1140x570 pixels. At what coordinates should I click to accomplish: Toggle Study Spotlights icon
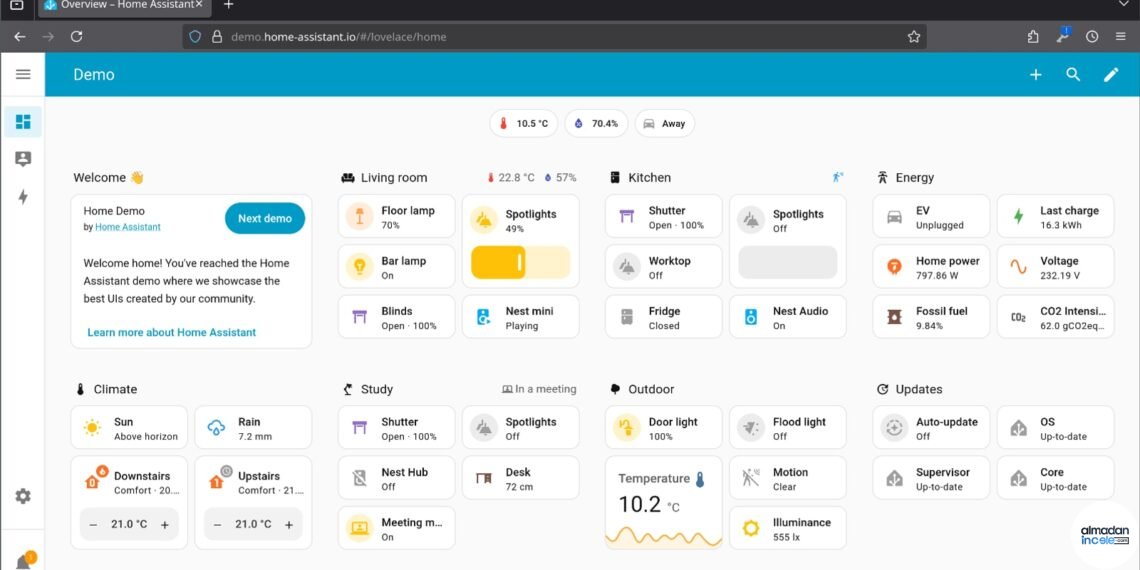(x=483, y=428)
